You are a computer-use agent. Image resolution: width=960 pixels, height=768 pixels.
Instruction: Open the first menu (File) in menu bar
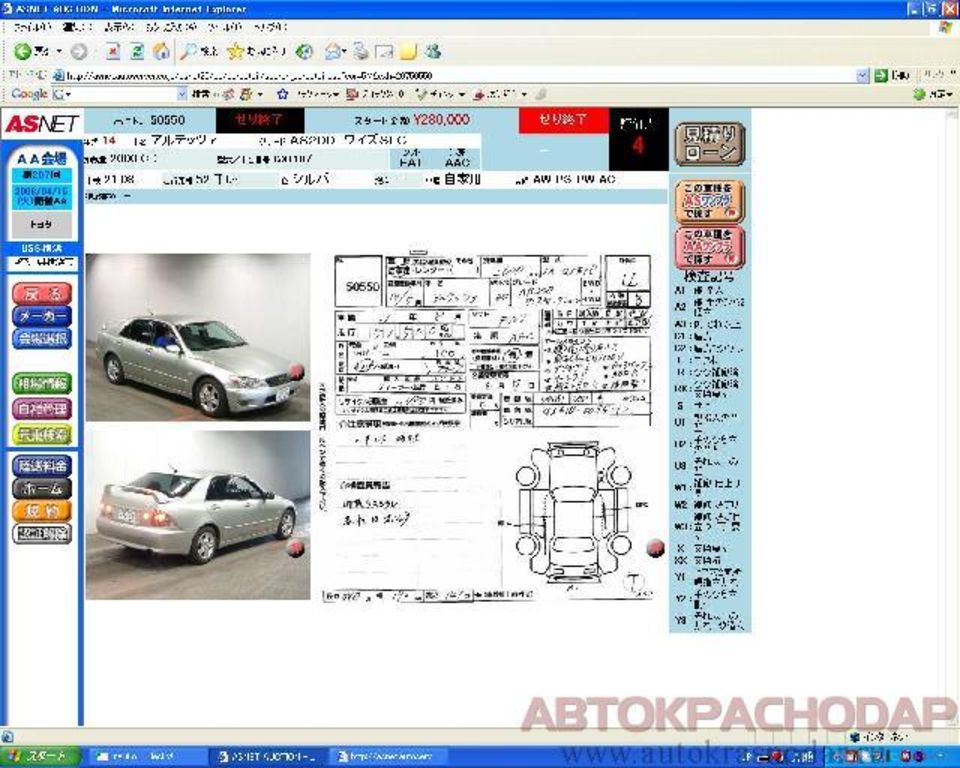(x=30, y=28)
